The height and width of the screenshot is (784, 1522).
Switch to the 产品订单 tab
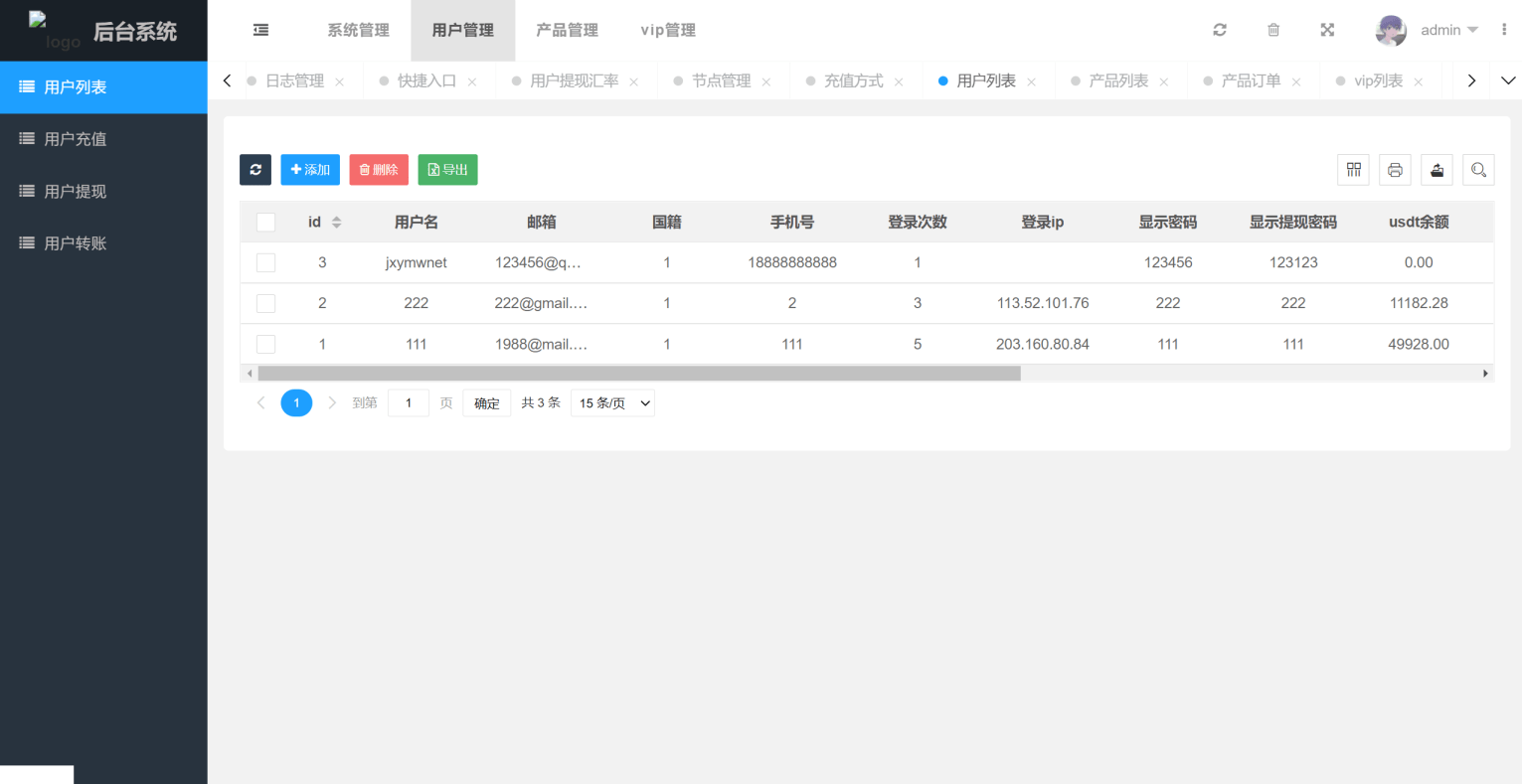(1251, 80)
